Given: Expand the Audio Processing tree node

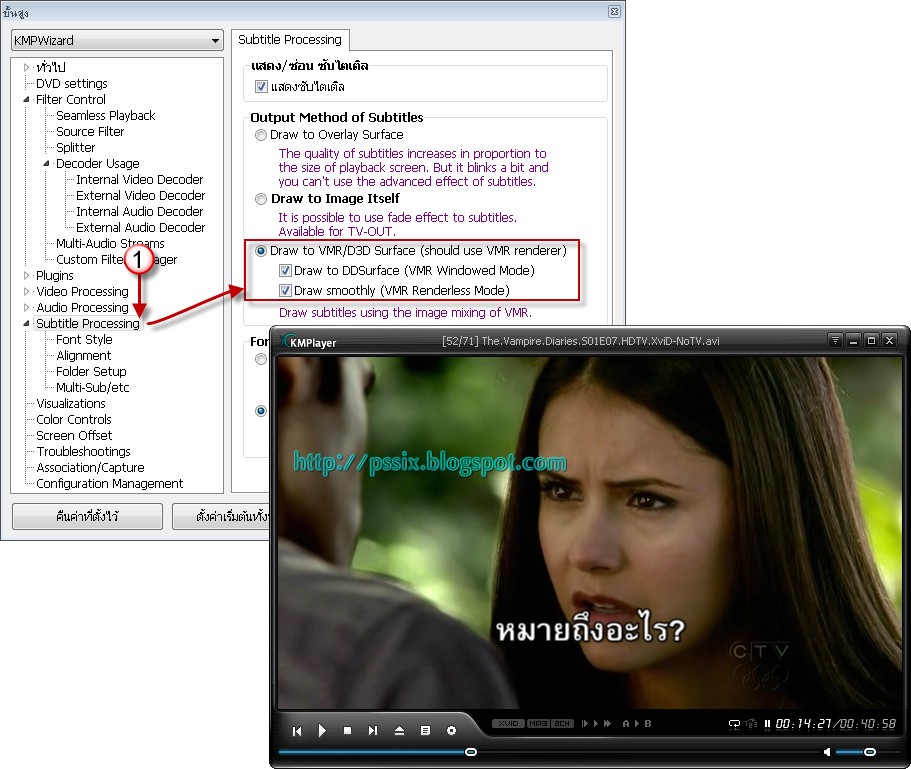Looking at the screenshot, I should [26, 307].
